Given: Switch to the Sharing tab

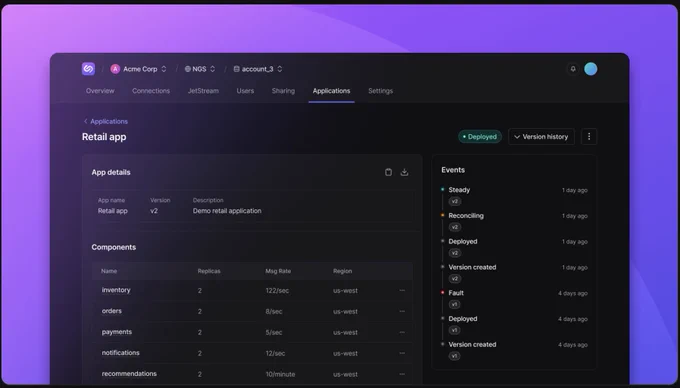Looking at the screenshot, I should coord(283,91).
